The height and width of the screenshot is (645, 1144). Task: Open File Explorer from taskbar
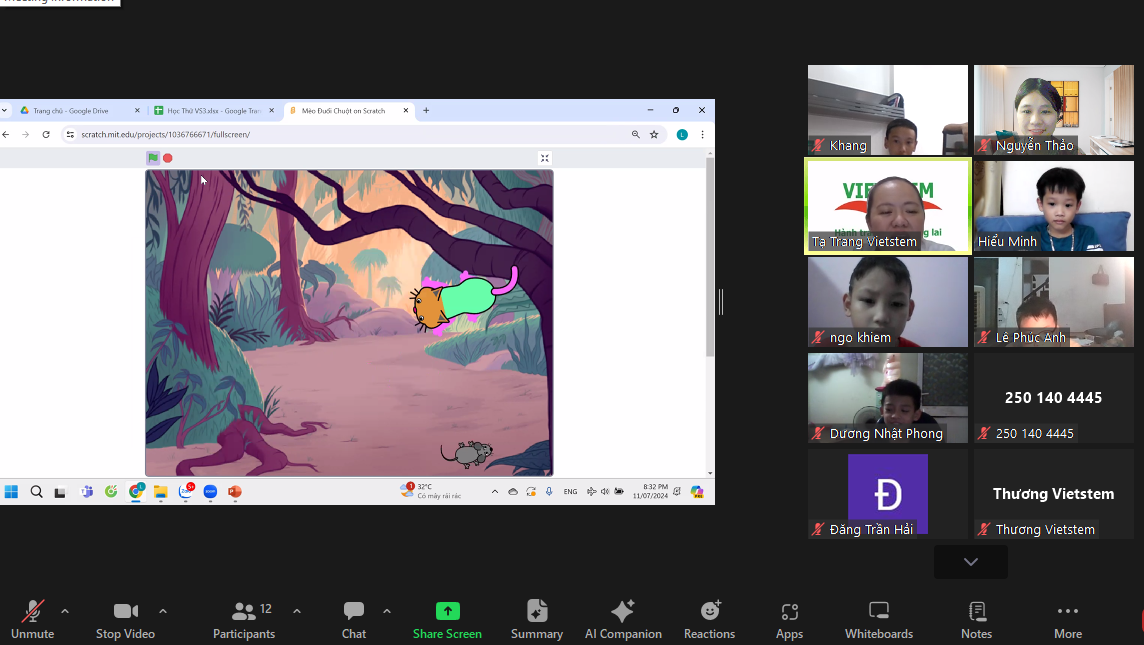point(161,492)
